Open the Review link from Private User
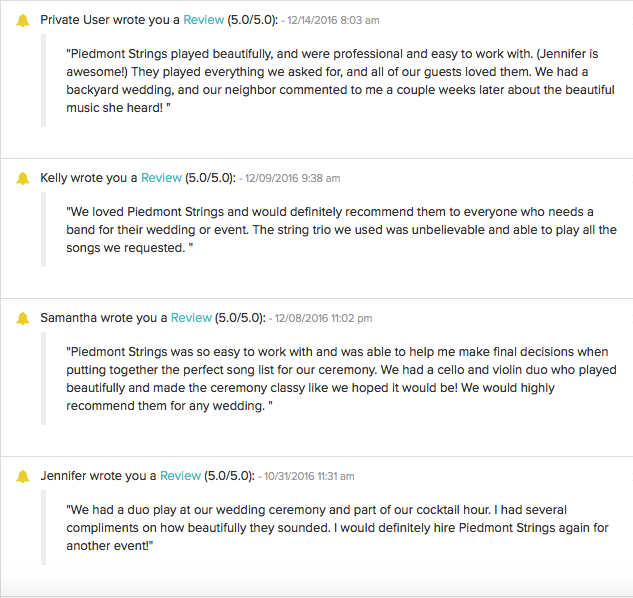 (x=203, y=20)
